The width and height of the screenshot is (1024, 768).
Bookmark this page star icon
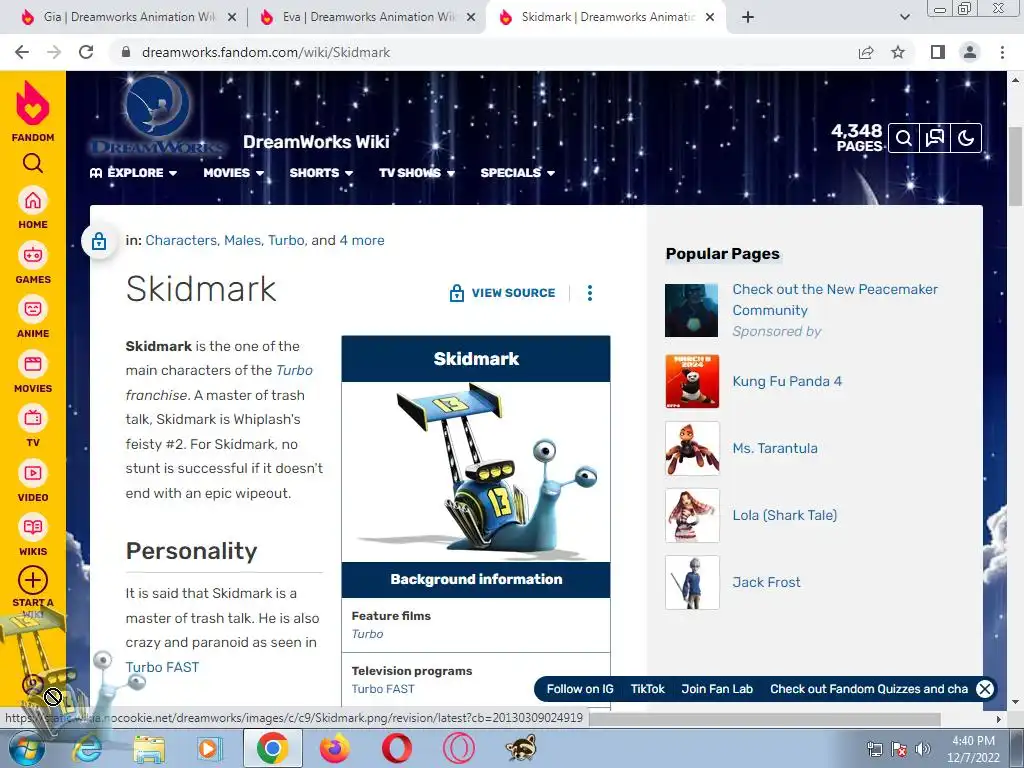coord(898,52)
